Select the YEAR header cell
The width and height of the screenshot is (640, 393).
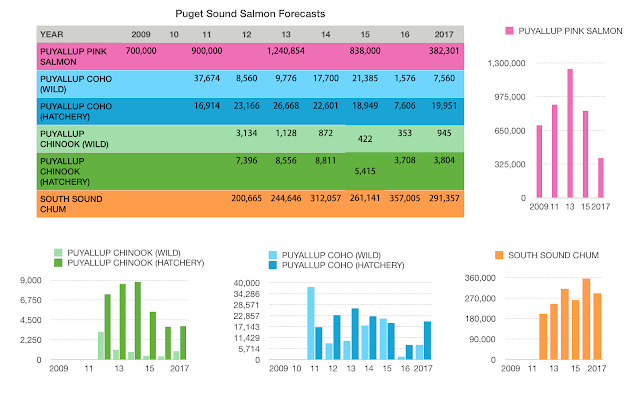[51, 34]
